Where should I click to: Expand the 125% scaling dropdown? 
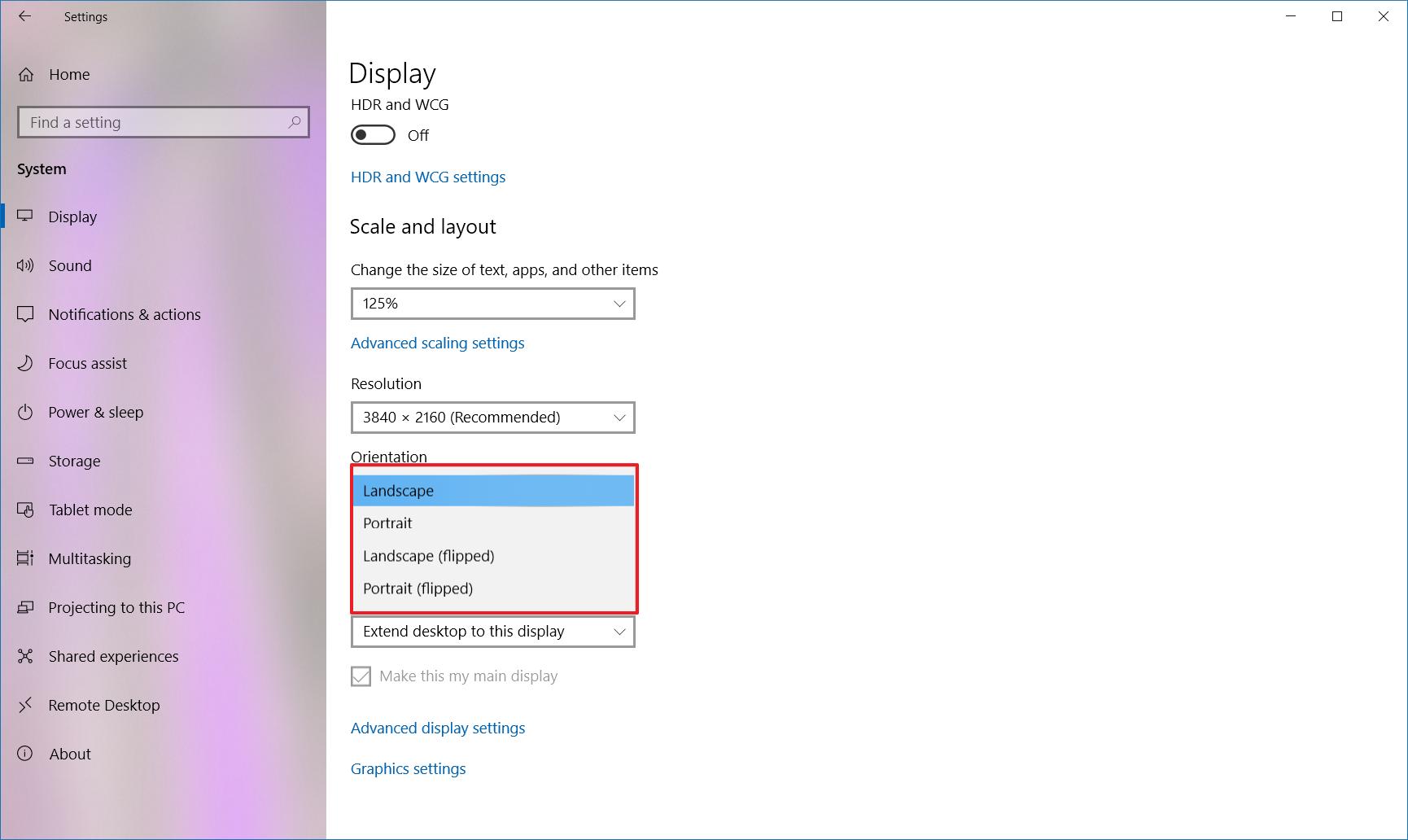click(x=493, y=304)
